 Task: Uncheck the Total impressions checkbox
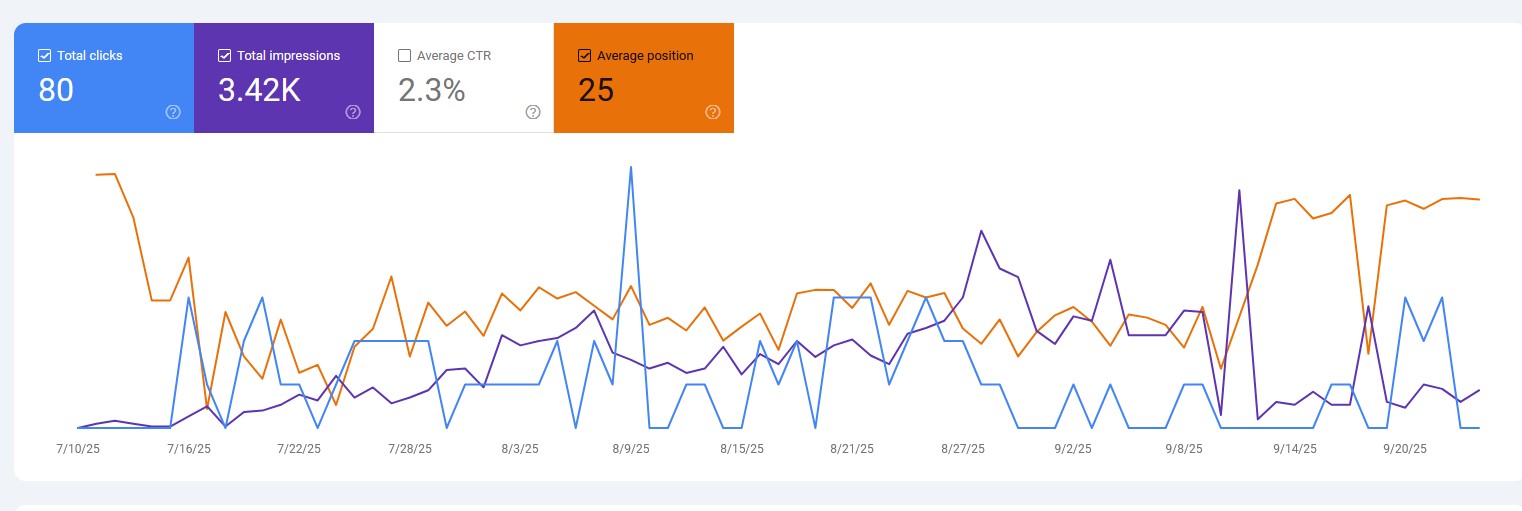pos(224,56)
